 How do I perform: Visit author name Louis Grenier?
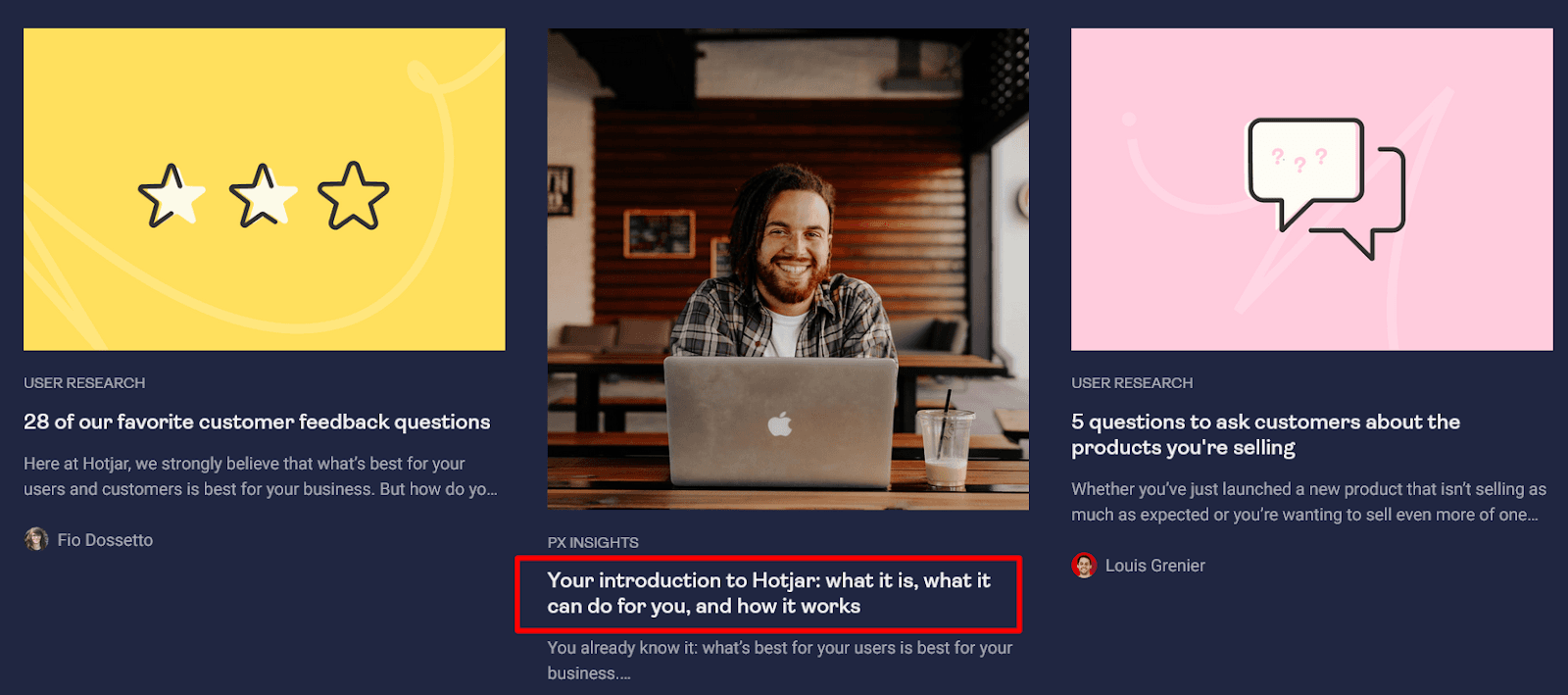point(1154,566)
